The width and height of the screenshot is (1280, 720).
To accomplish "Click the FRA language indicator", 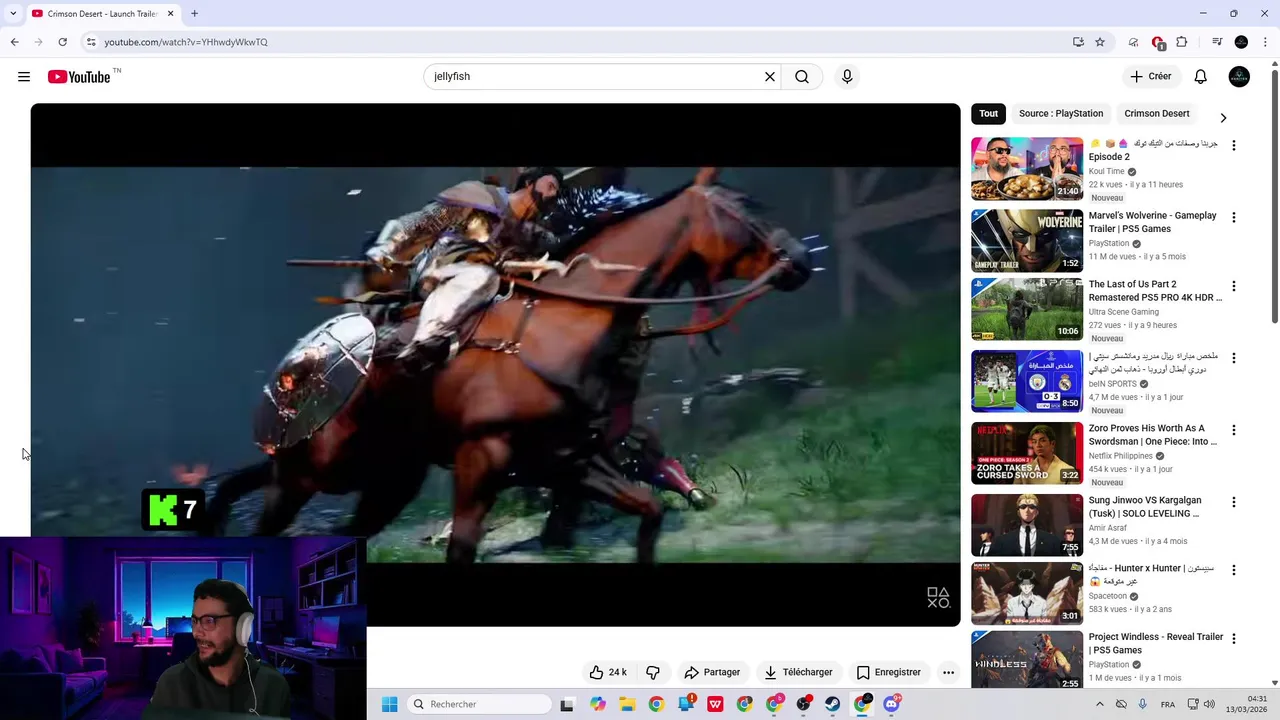I will [1167, 704].
